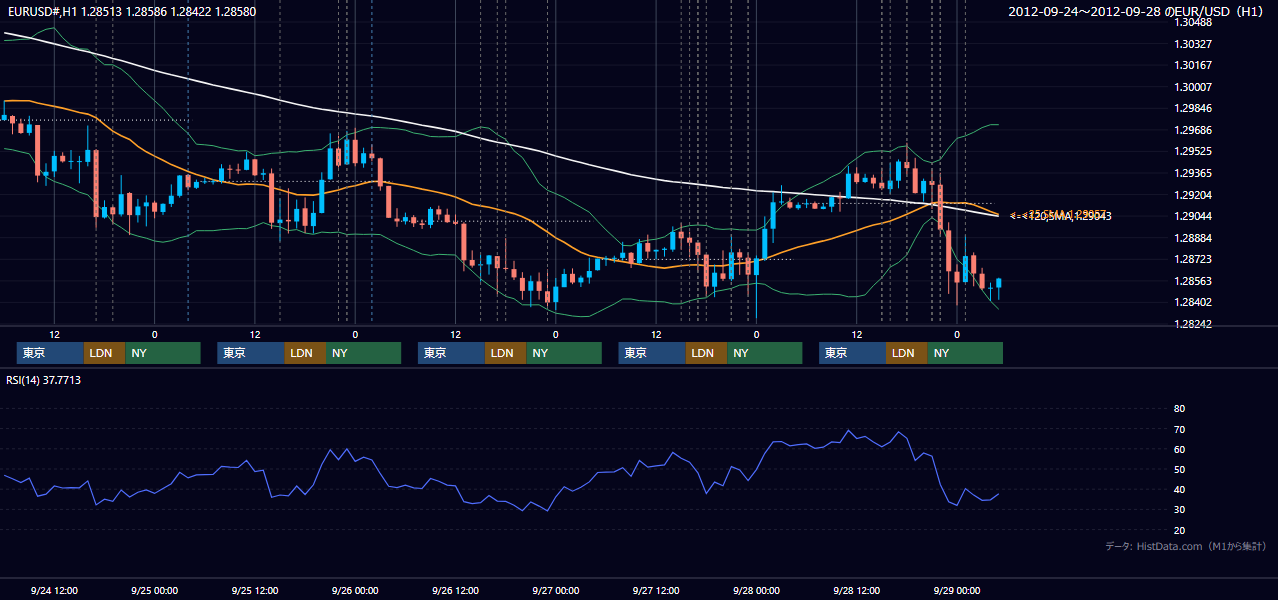Click the NY session block above 9/29 00:00
Image resolution: width=1278 pixels, height=600 pixels.
[x=965, y=353]
